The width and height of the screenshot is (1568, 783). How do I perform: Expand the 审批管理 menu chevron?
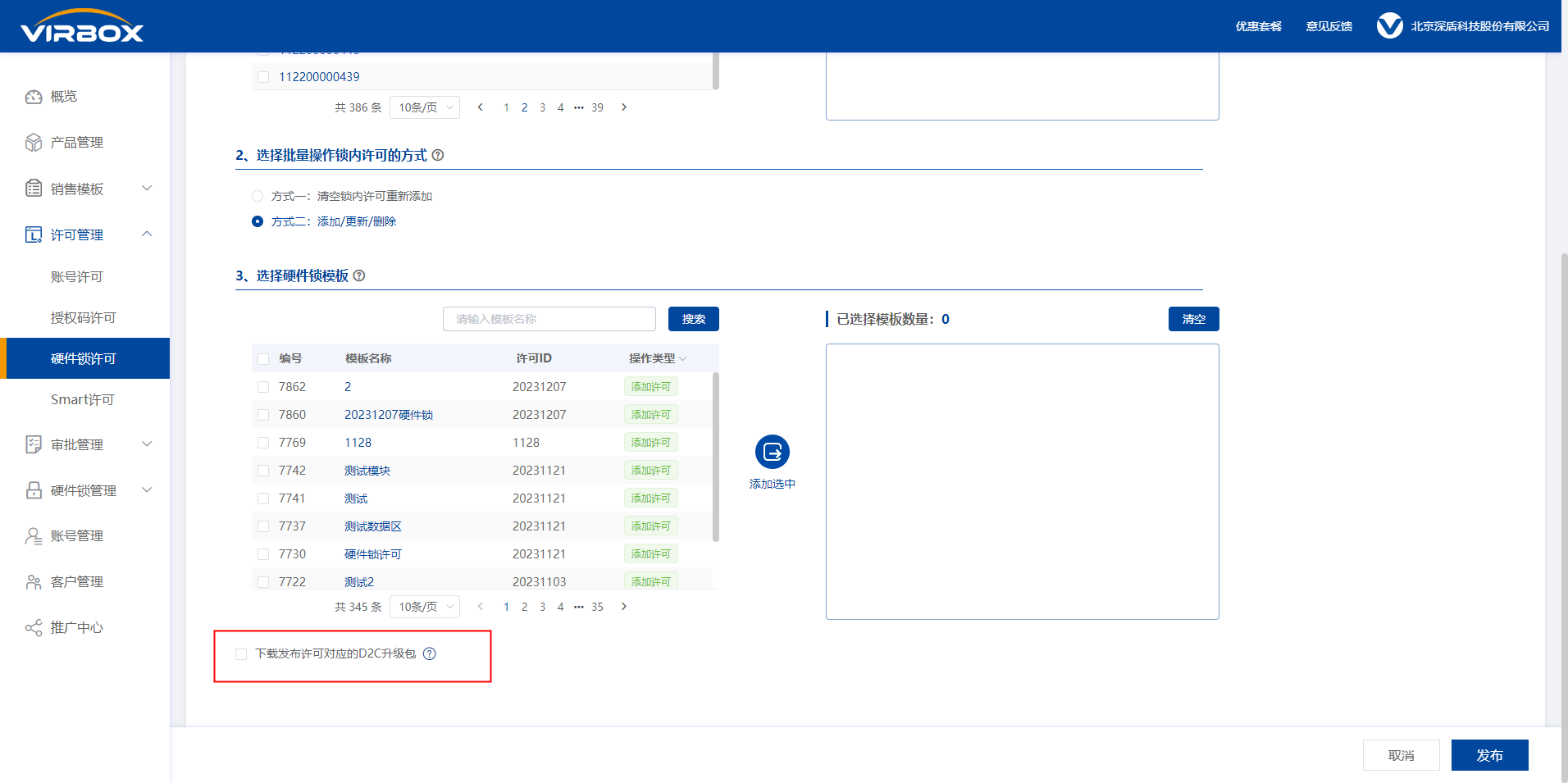(147, 444)
